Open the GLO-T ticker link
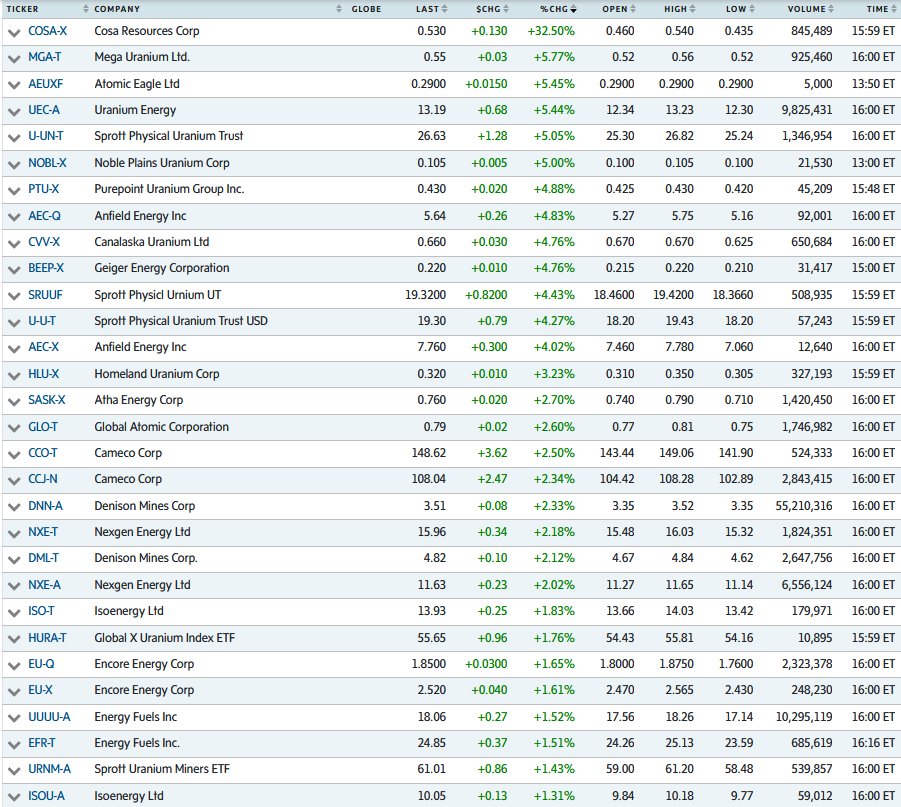This screenshot has height=807, width=901. tap(43, 427)
